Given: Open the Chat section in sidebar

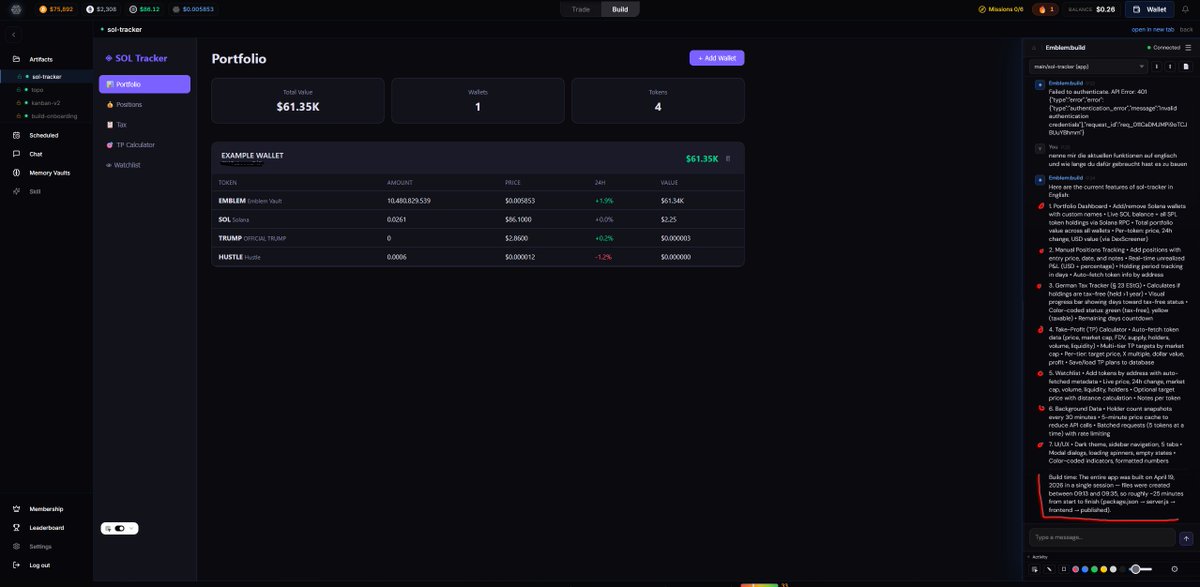Looking at the screenshot, I should (28, 154).
